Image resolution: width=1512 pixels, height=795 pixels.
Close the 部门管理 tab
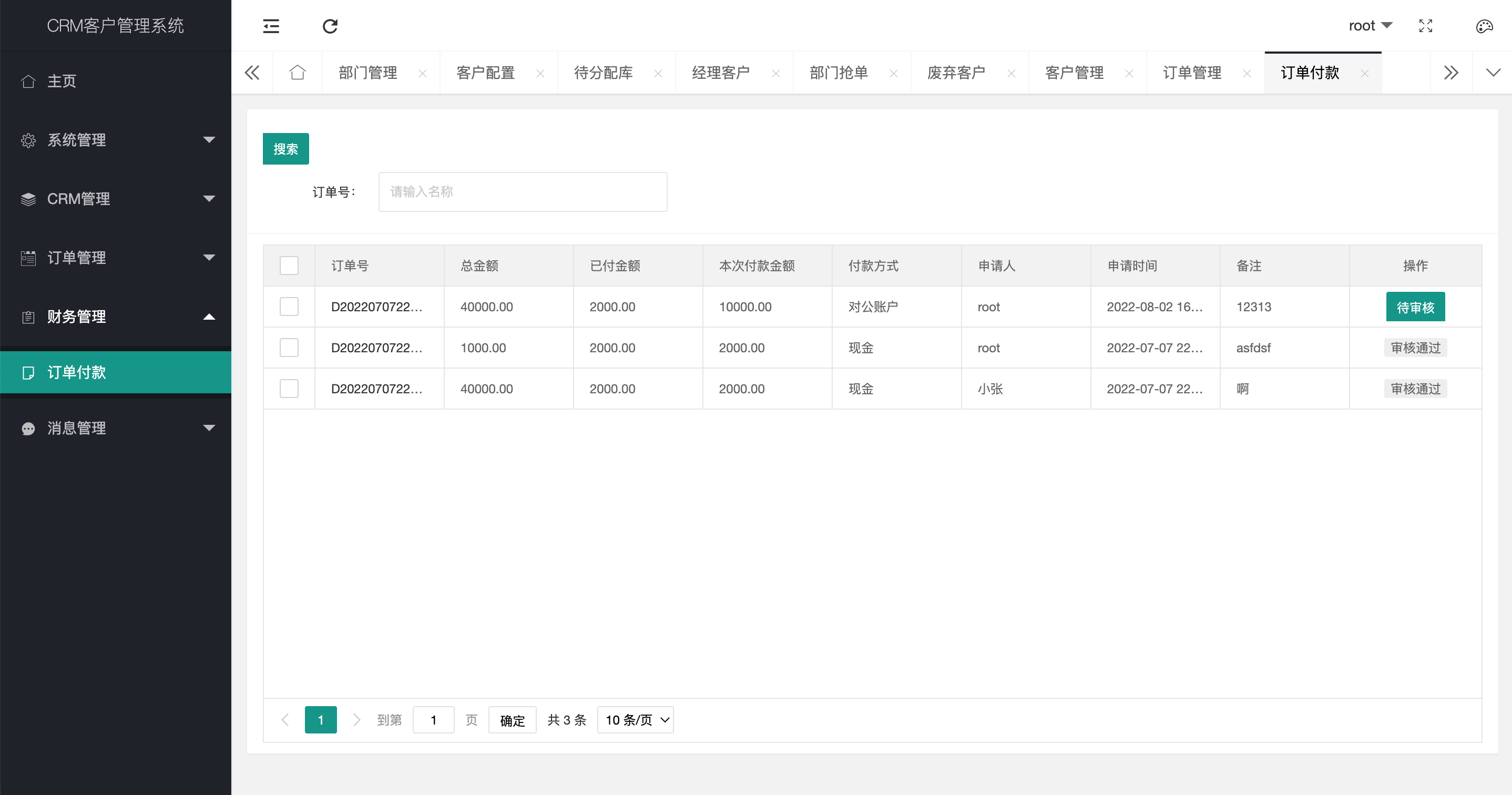pyautogui.click(x=423, y=74)
